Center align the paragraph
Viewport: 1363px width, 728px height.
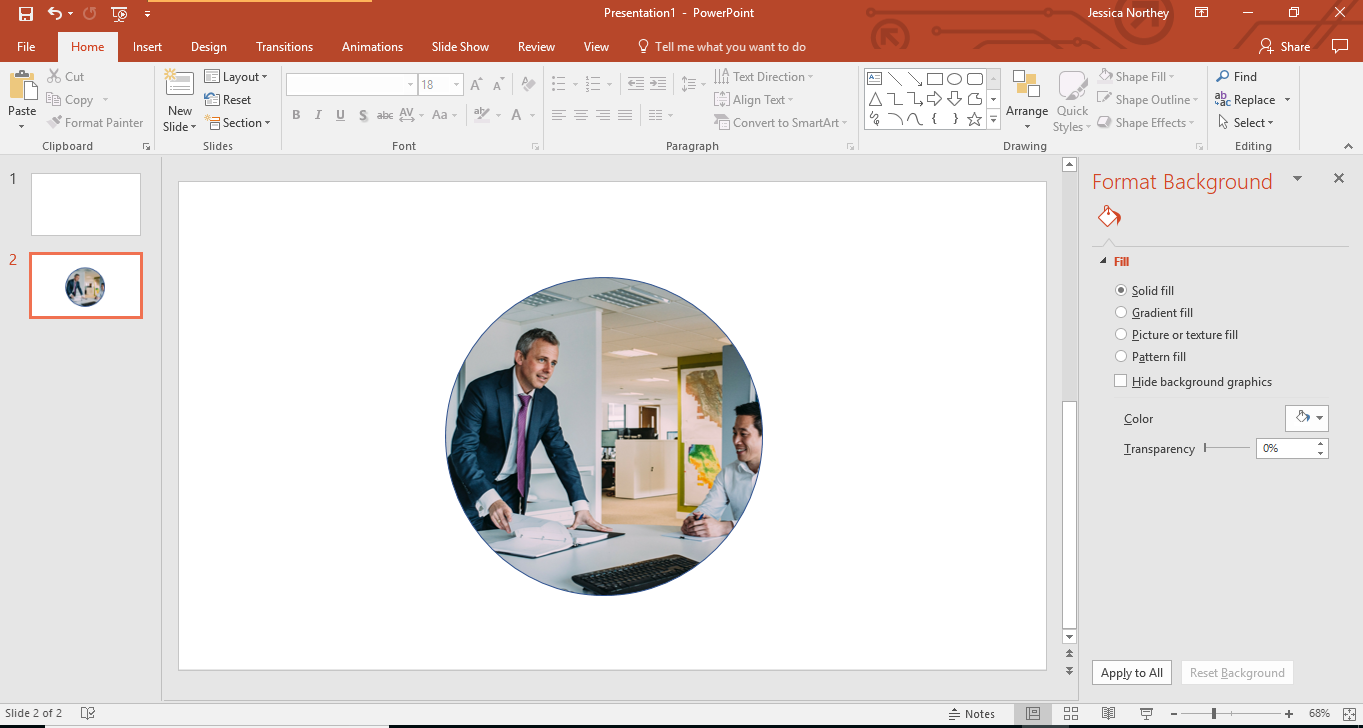[x=580, y=115]
